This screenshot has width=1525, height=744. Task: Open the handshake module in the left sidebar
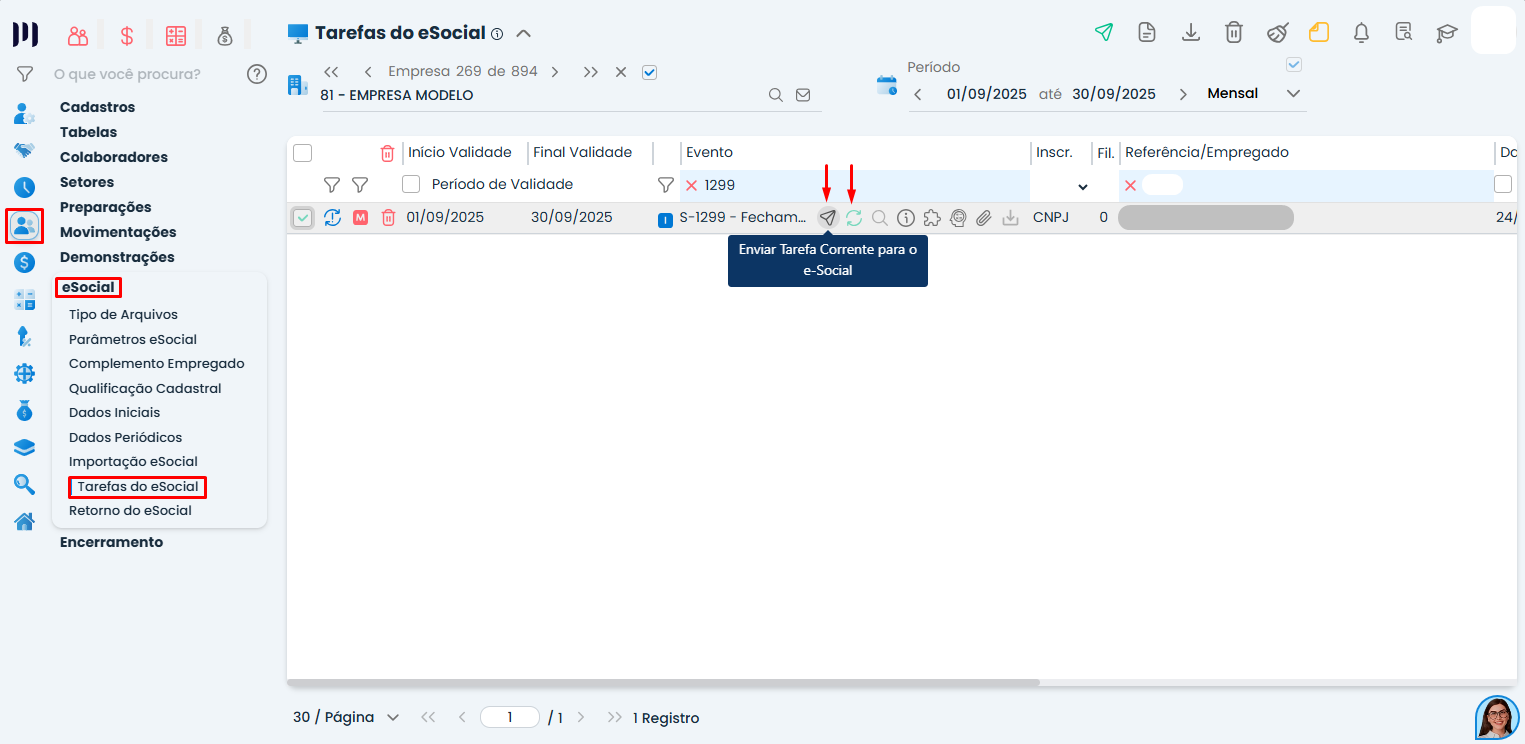pos(24,150)
